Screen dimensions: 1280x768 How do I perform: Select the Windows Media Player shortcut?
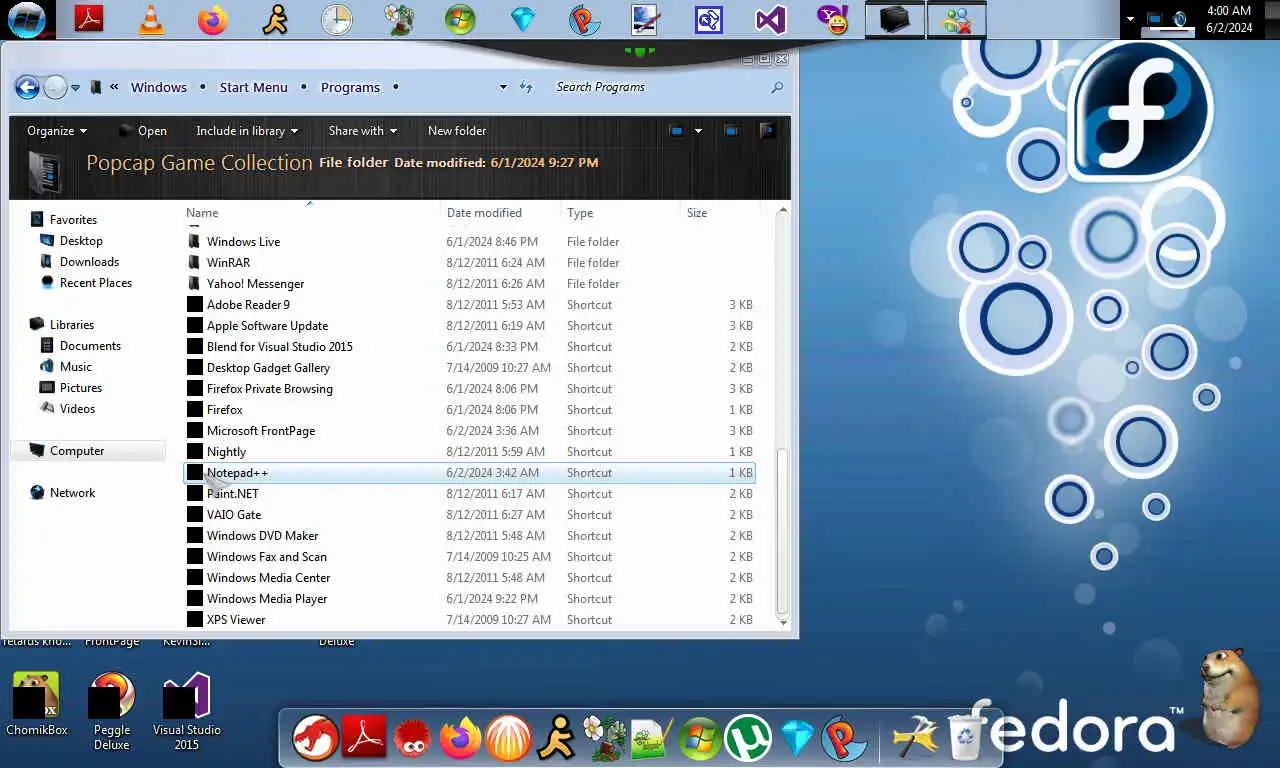[469, 599]
